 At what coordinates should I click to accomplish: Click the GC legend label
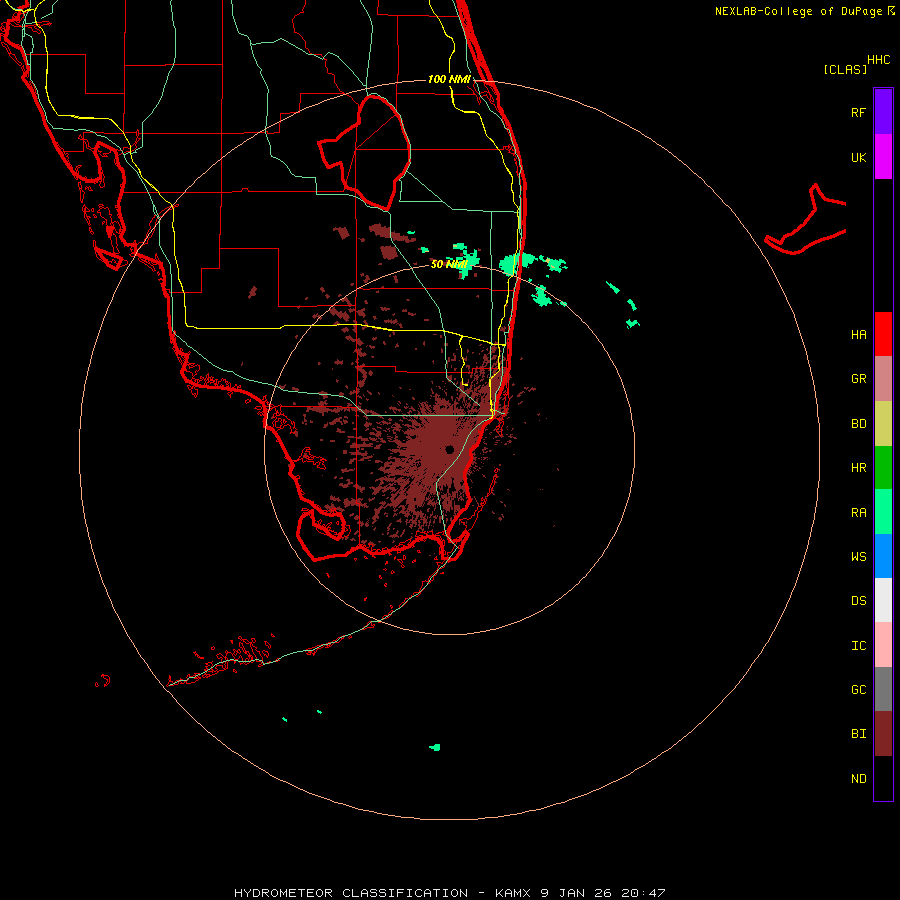[x=858, y=690]
